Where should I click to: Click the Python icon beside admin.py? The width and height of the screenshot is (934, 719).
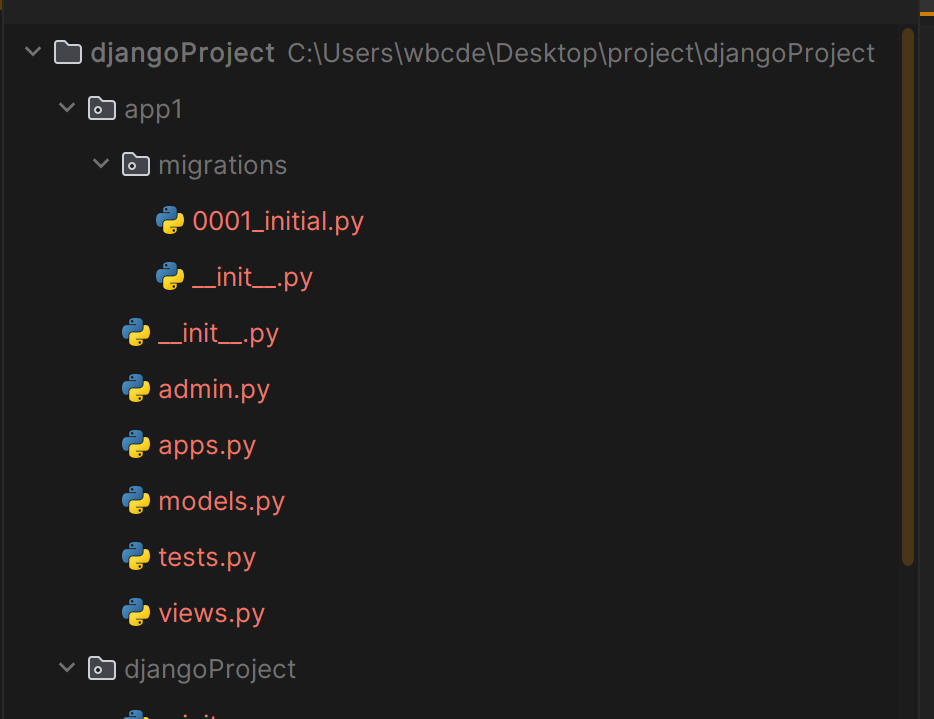136,389
